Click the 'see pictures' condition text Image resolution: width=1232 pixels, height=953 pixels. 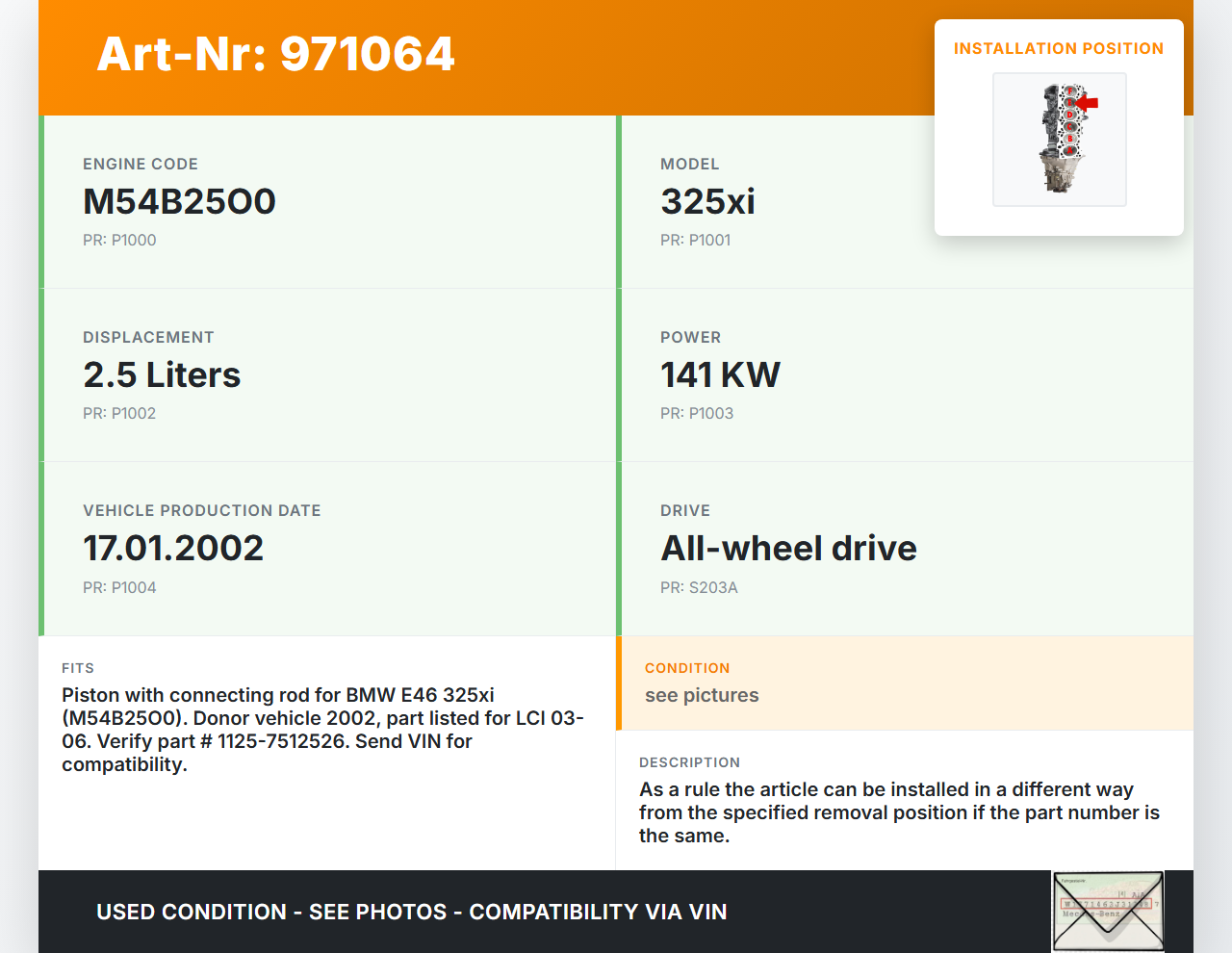tap(702, 695)
